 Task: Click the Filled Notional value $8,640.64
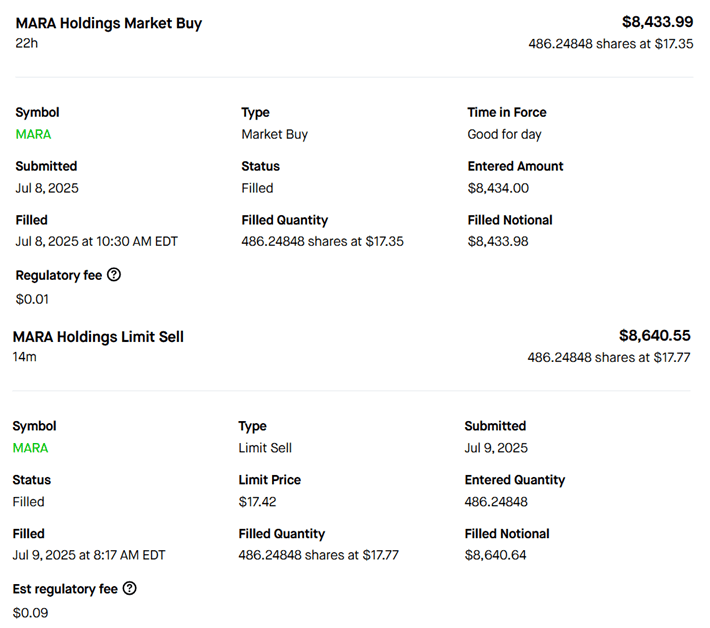point(495,555)
